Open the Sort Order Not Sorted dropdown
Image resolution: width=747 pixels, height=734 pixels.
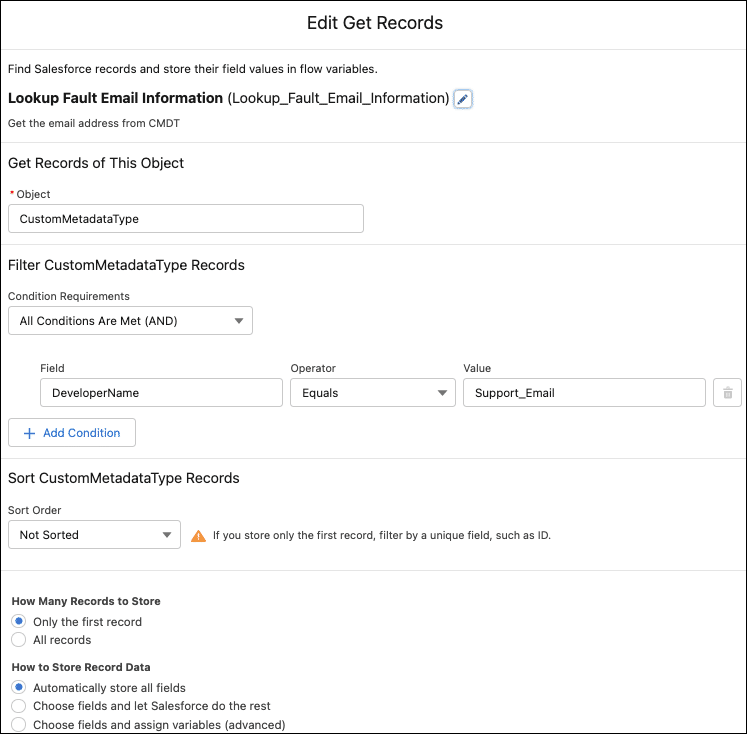click(x=94, y=534)
